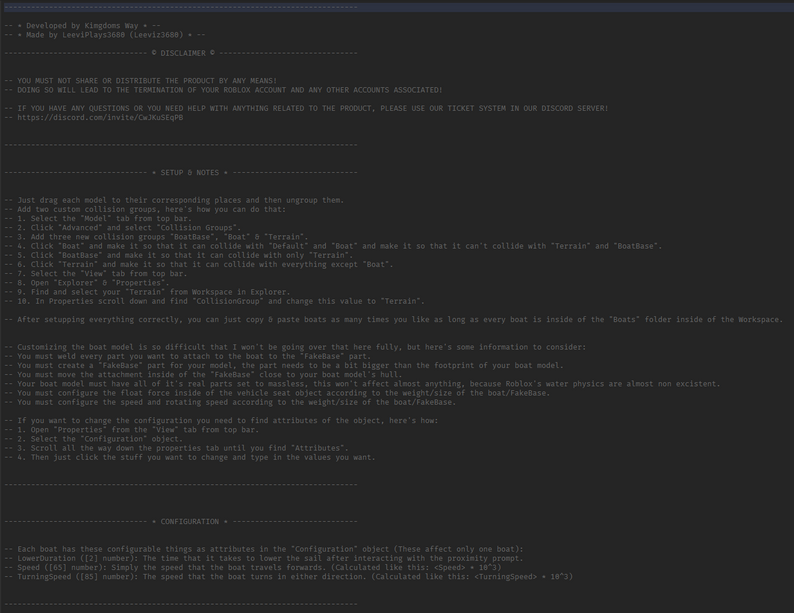Screen dimensions: 794x613
Task: Click step '3. Add three new collision groups' line
Action: click(x=156, y=237)
